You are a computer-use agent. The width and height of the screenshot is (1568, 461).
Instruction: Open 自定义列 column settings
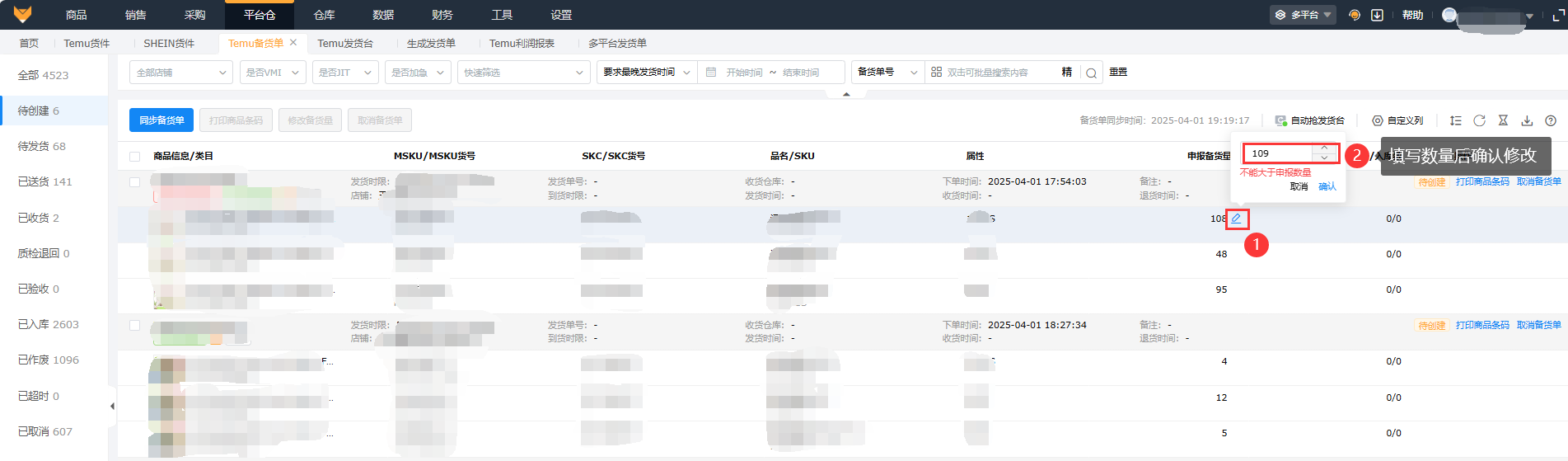tap(1397, 120)
